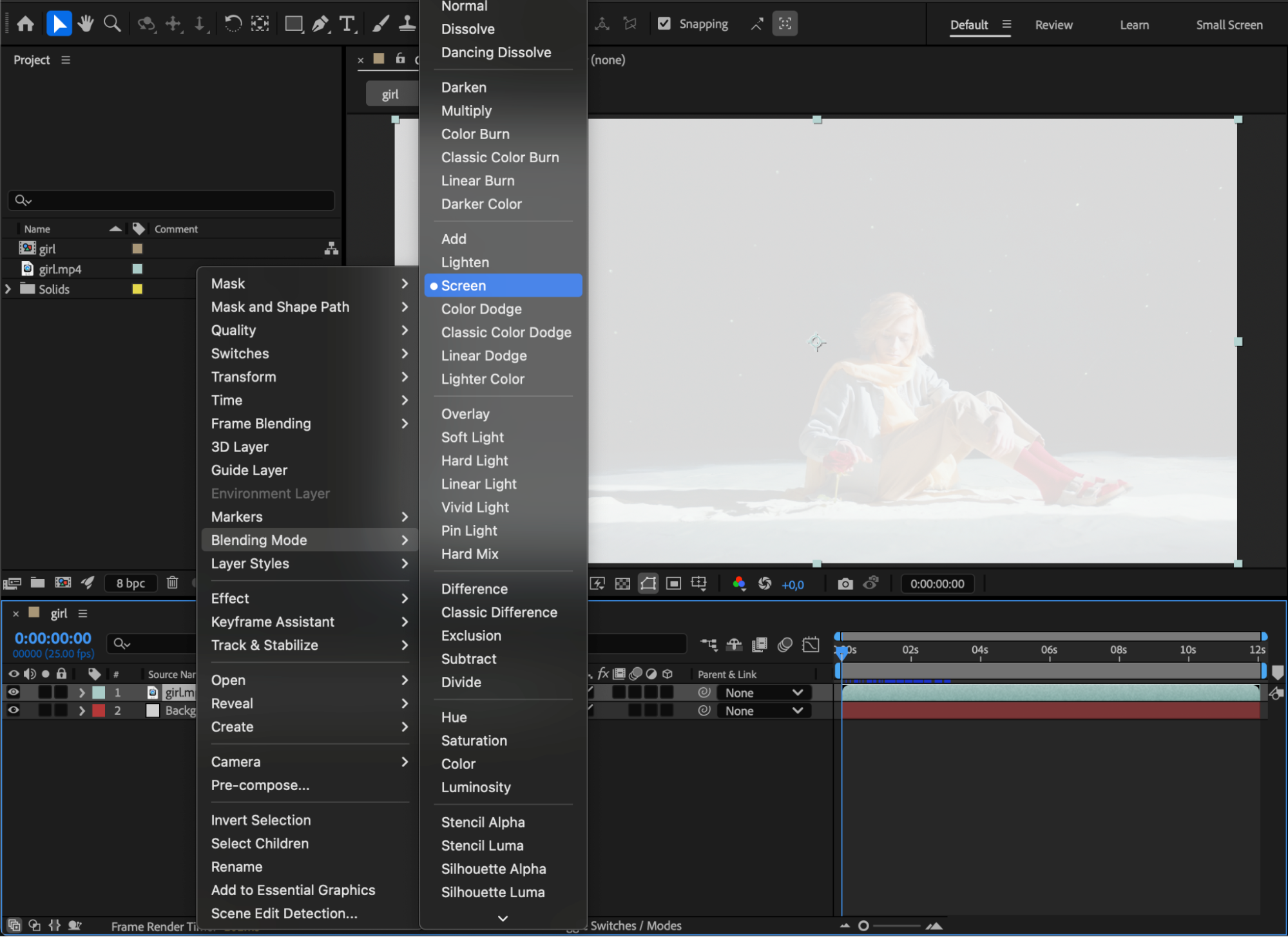Expand layer 2 properties arrow

click(82, 711)
